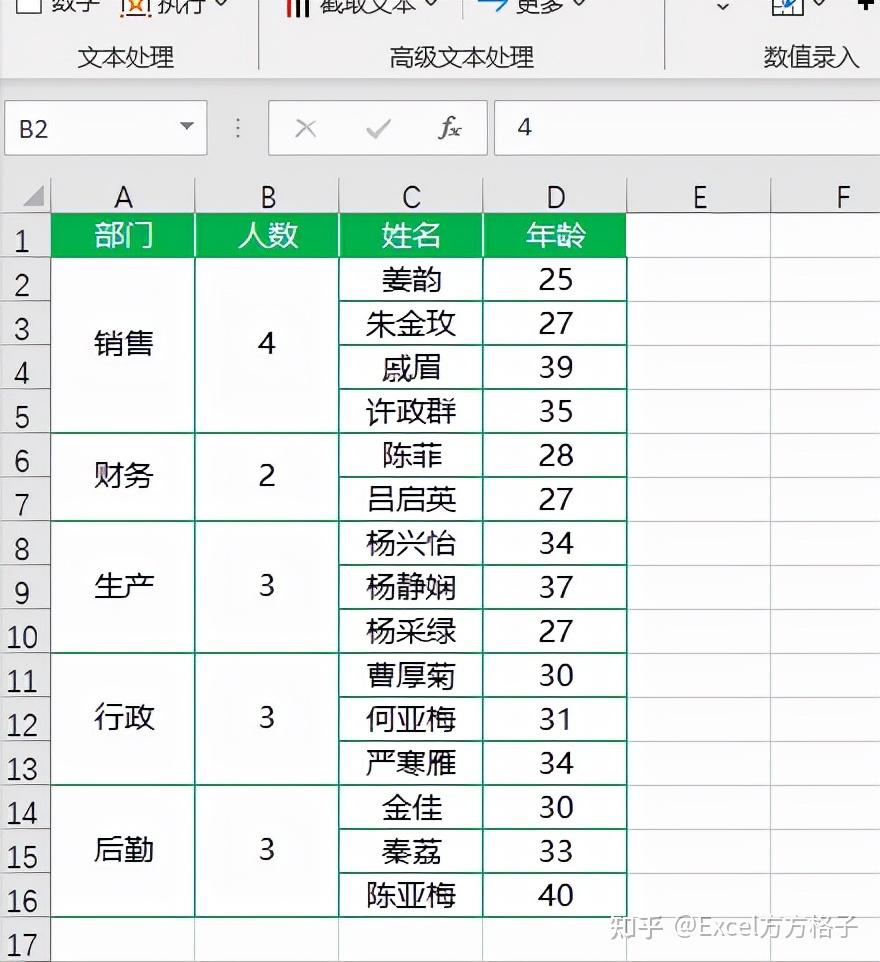The height and width of the screenshot is (962, 880).
Task: Open Insert Function via the fx icon
Action: 450,128
